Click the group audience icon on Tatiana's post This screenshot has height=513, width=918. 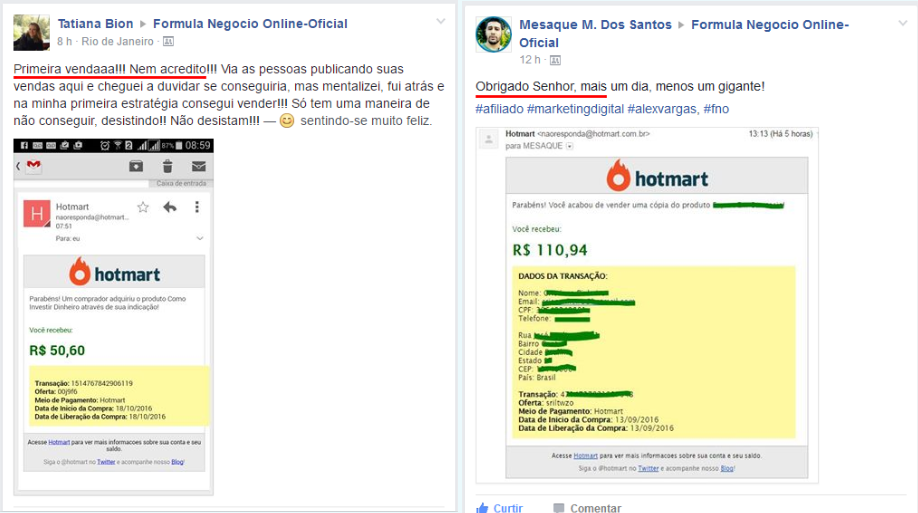click(x=168, y=42)
